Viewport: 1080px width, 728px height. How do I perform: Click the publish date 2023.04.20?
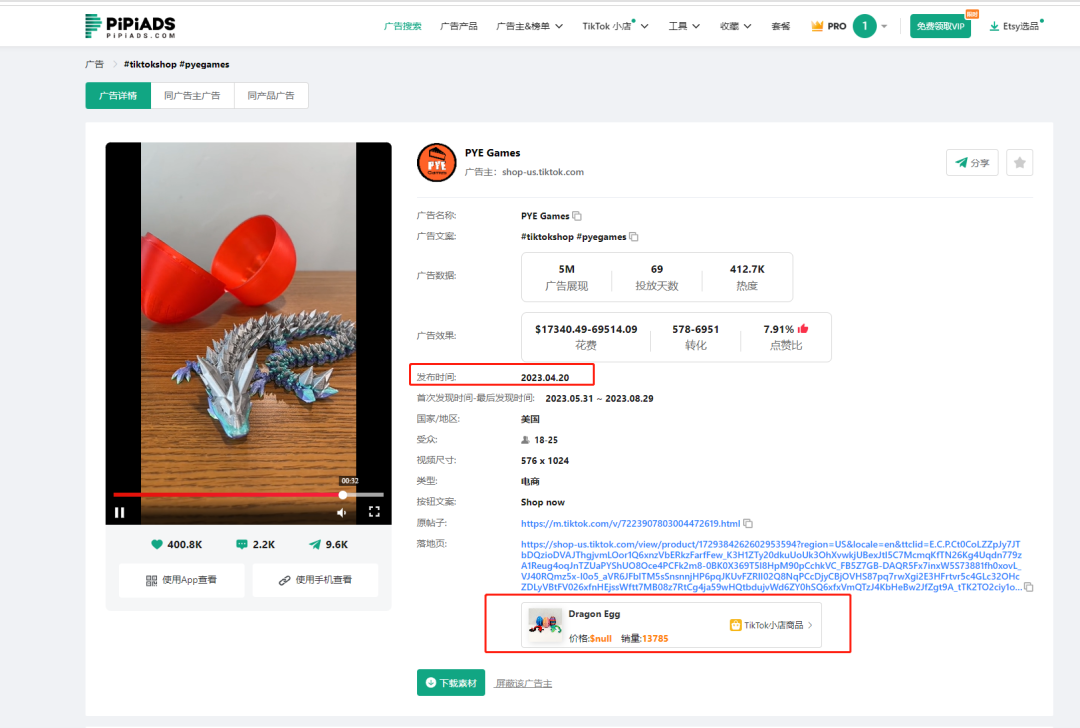(545, 377)
